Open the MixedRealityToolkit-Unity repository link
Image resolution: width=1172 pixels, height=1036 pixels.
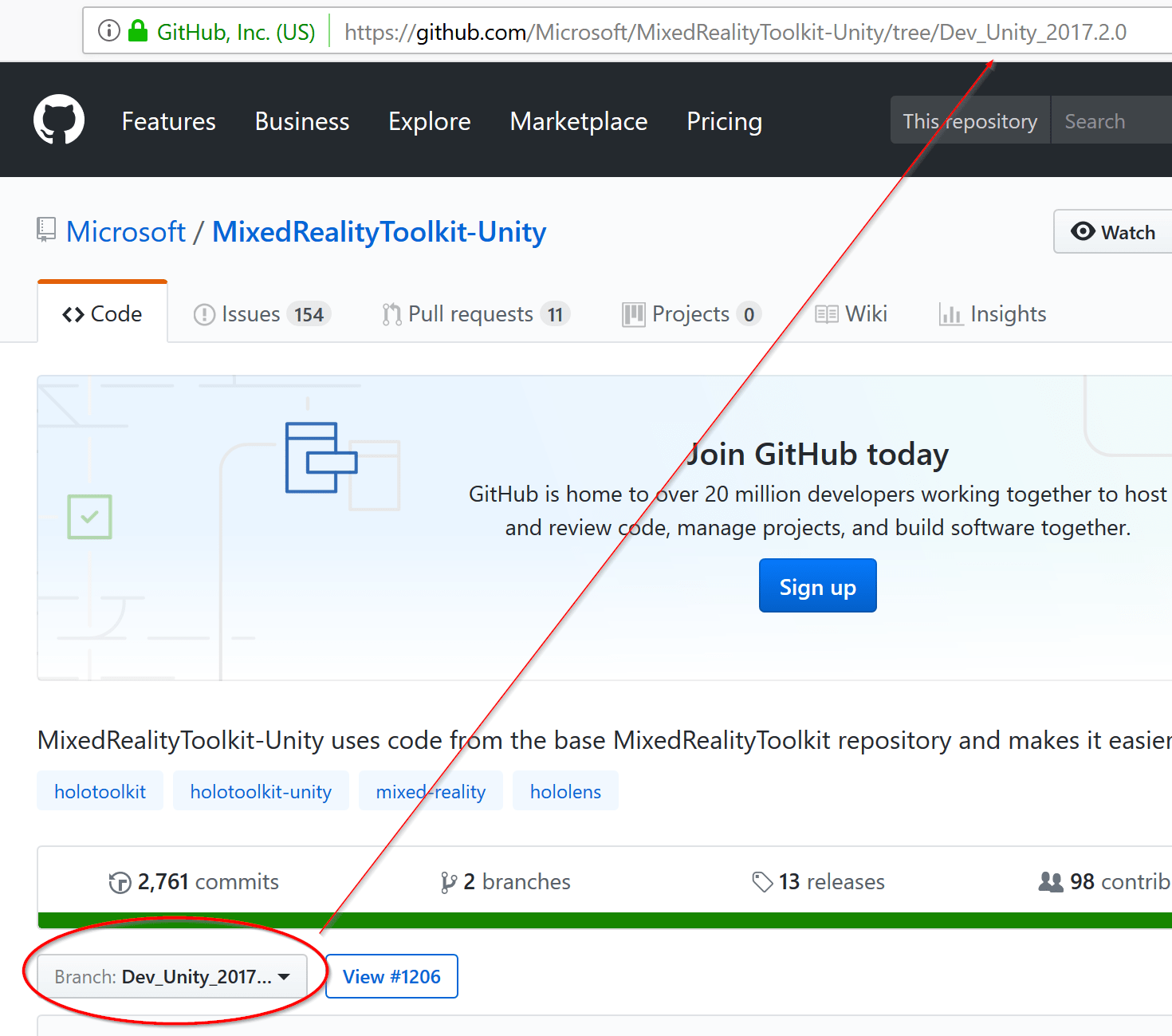click(x=380, y=232)
